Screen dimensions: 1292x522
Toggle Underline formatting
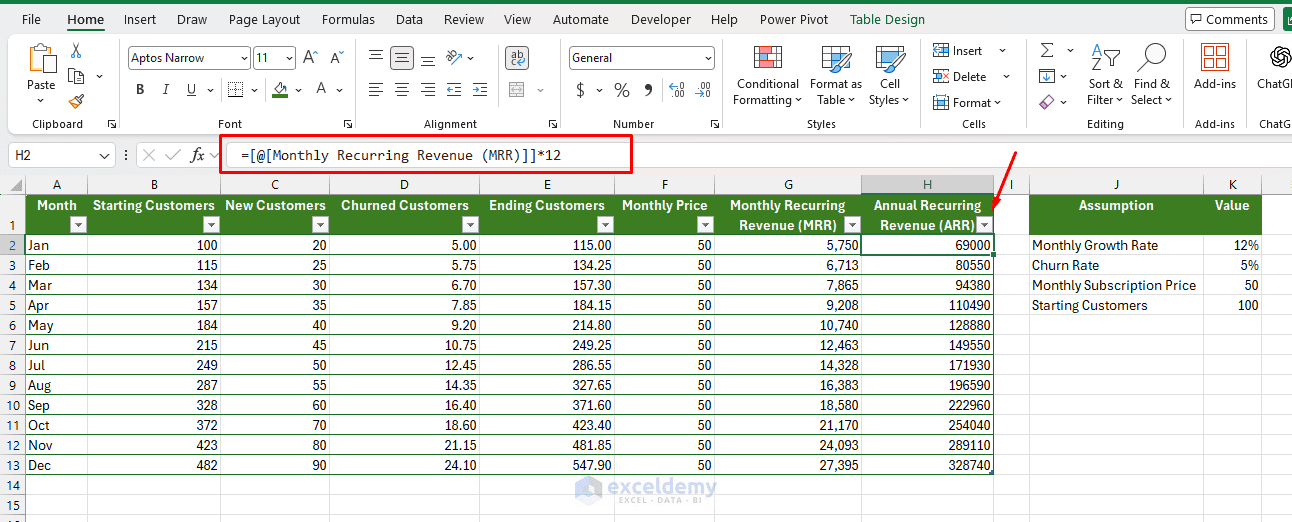pyautogui.click(x=191, y=90)
